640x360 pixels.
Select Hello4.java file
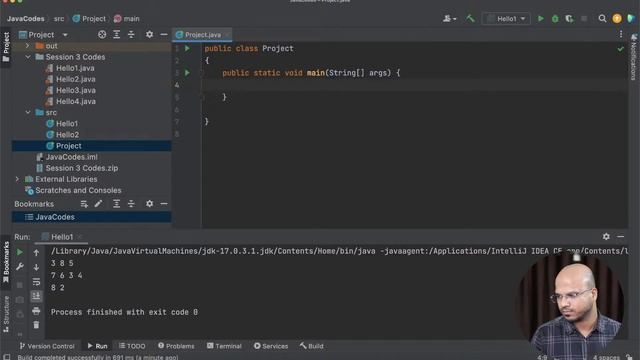(76, 101)
